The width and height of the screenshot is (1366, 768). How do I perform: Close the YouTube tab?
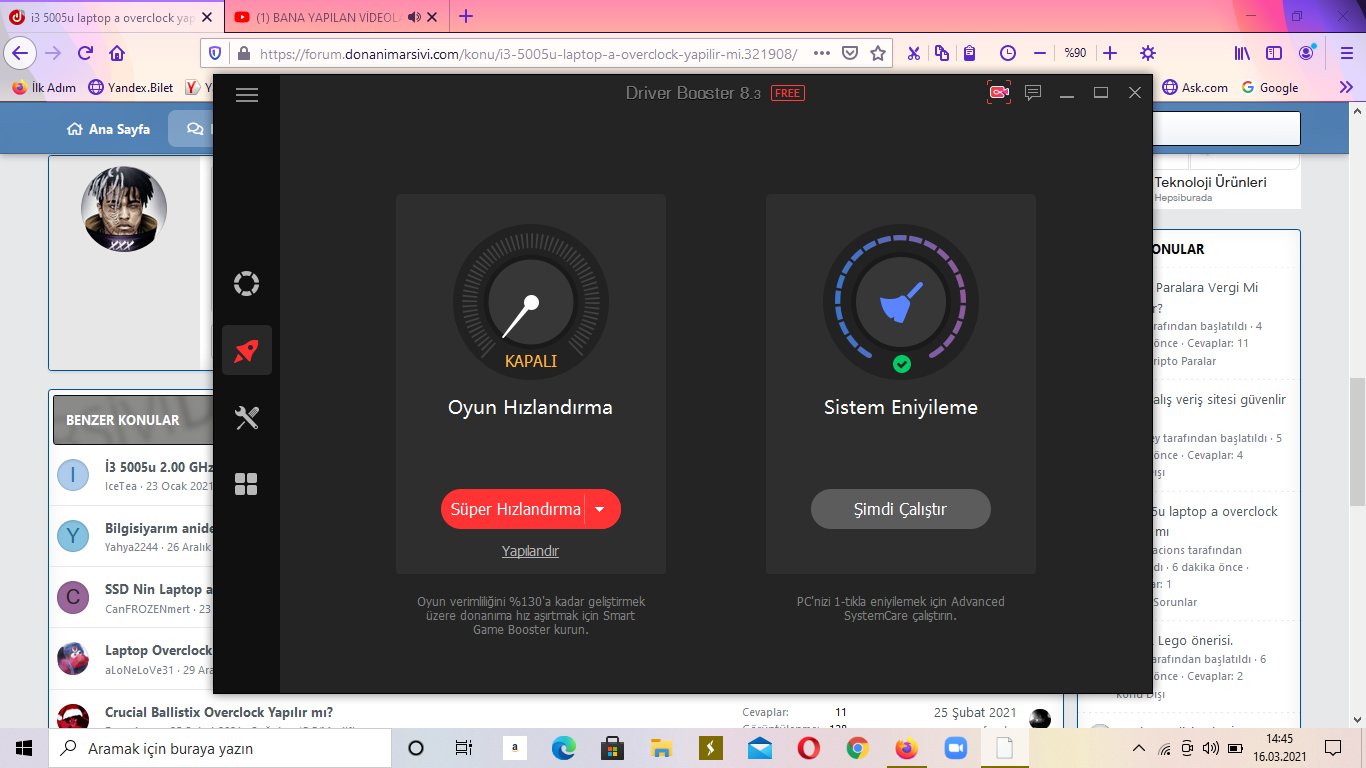tap(434, 17)
